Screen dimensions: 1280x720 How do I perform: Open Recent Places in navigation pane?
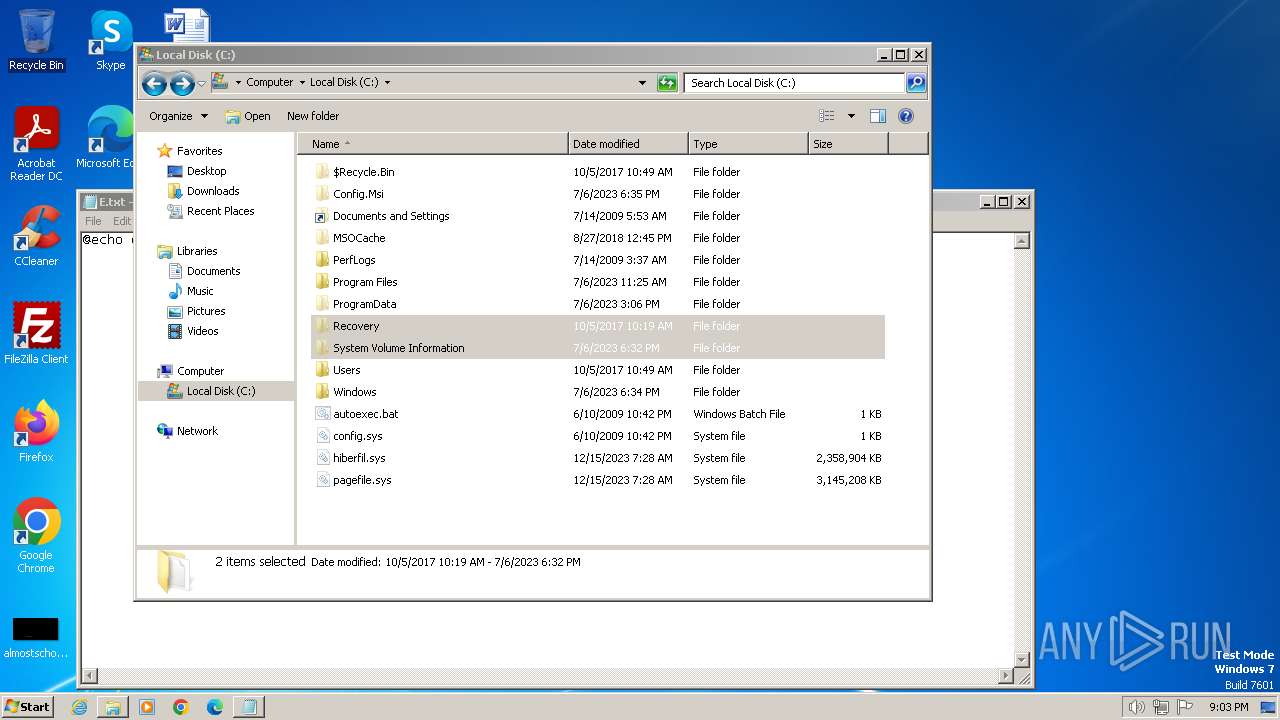pyautogui.click(x=220, y=211)
